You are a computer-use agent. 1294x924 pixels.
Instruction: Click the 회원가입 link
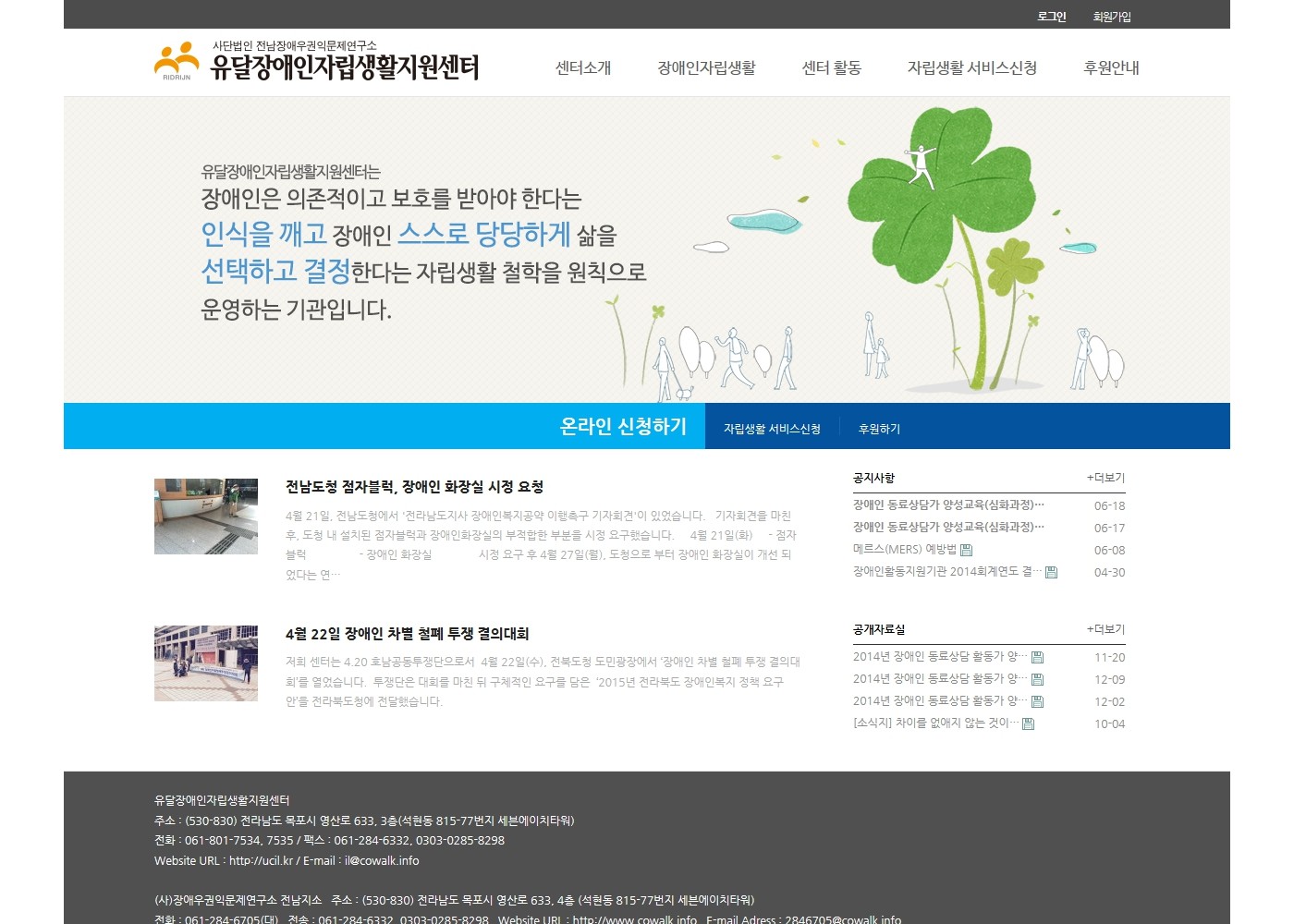[x=1112, y=17]
